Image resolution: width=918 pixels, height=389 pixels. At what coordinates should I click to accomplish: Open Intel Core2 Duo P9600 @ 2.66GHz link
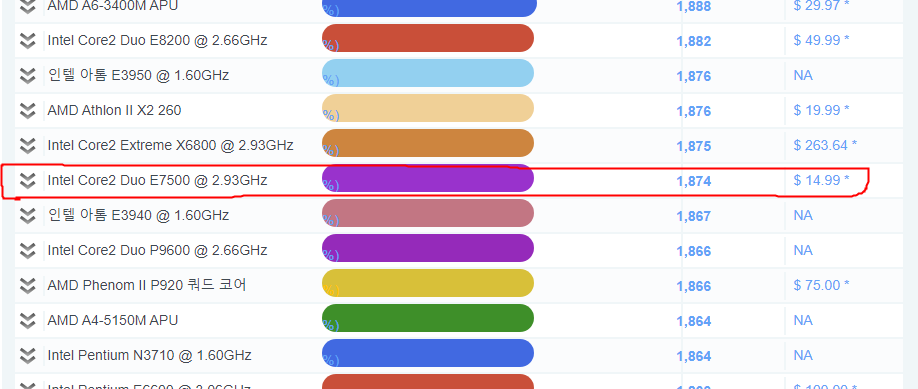157,250
